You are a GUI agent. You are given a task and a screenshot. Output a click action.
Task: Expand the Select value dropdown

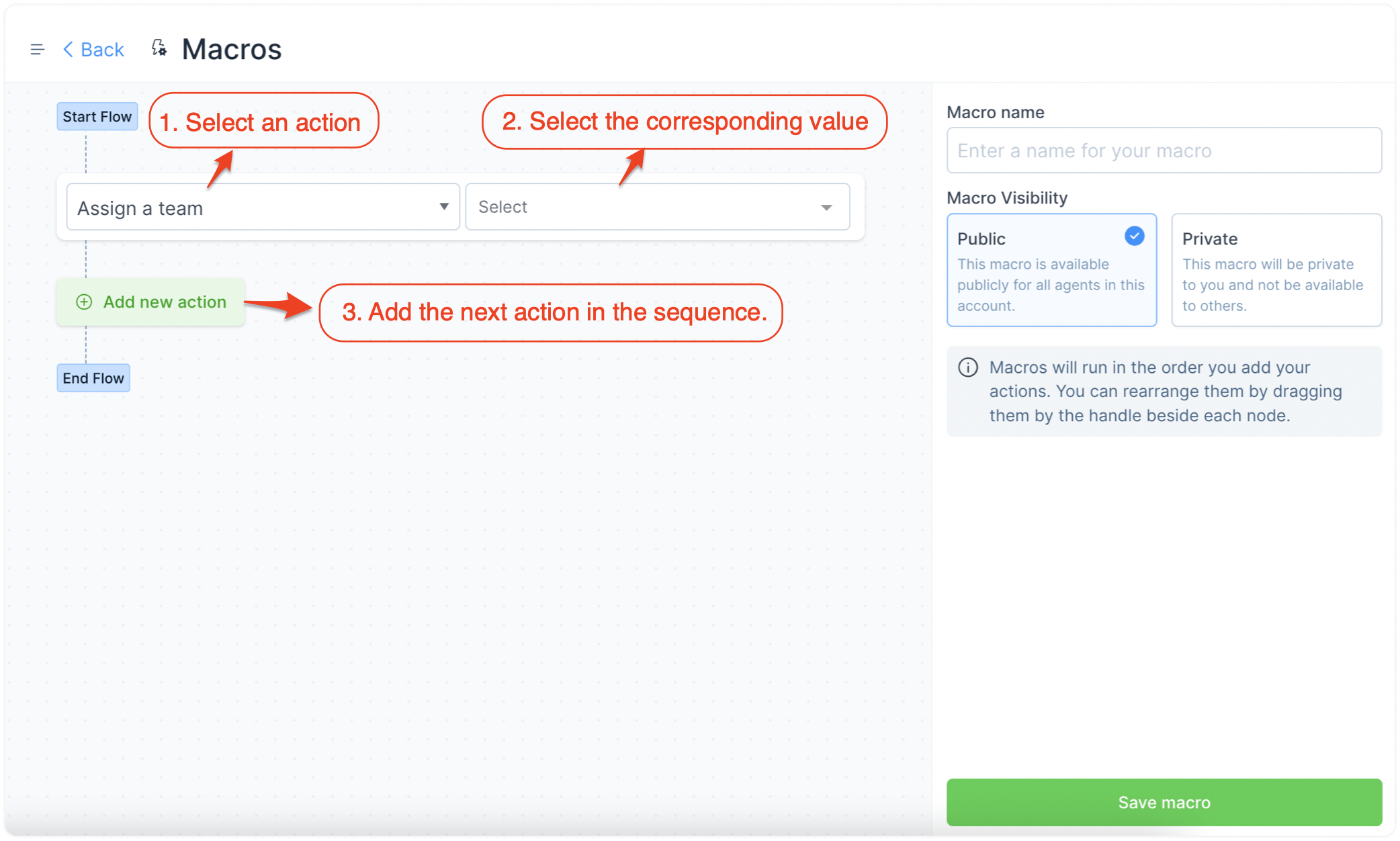point(658,208)
